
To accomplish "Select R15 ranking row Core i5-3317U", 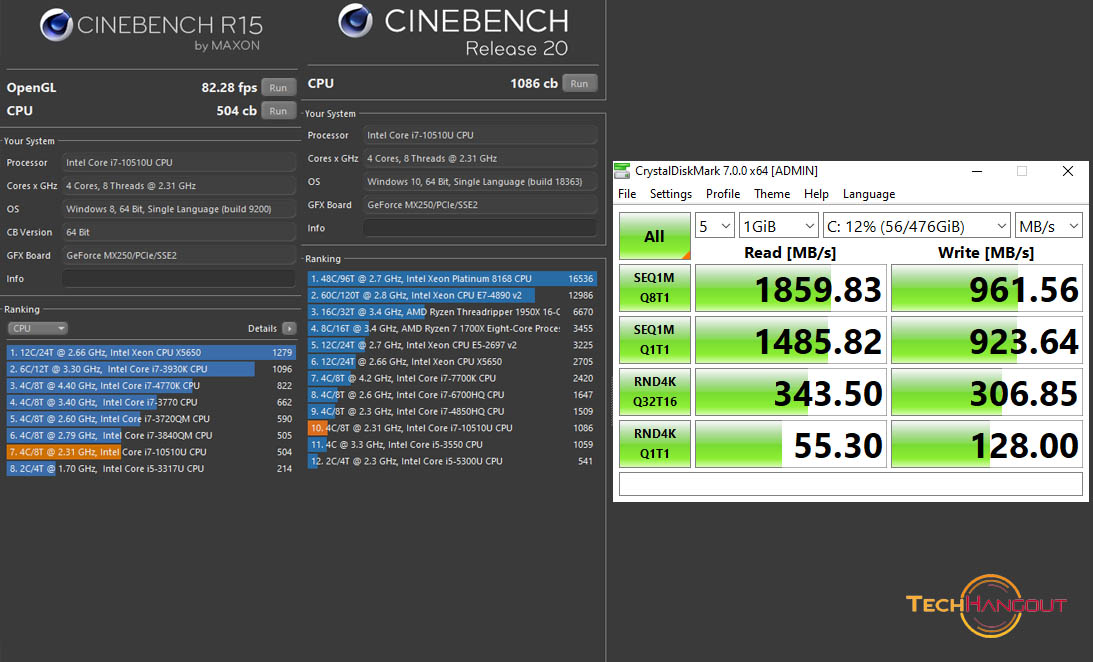I will click(151, 469).
